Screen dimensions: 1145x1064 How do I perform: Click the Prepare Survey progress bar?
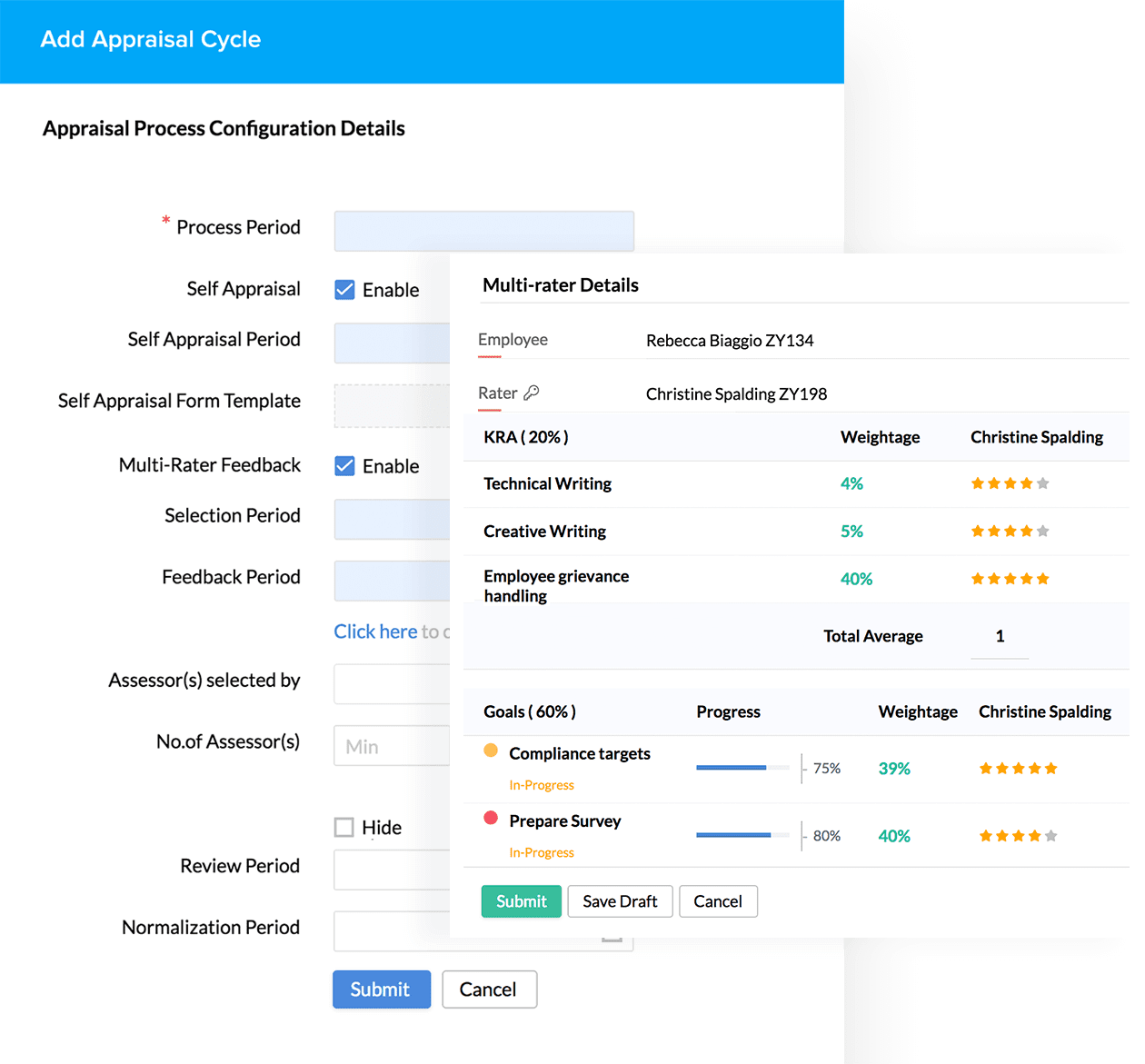pos(742,835)
